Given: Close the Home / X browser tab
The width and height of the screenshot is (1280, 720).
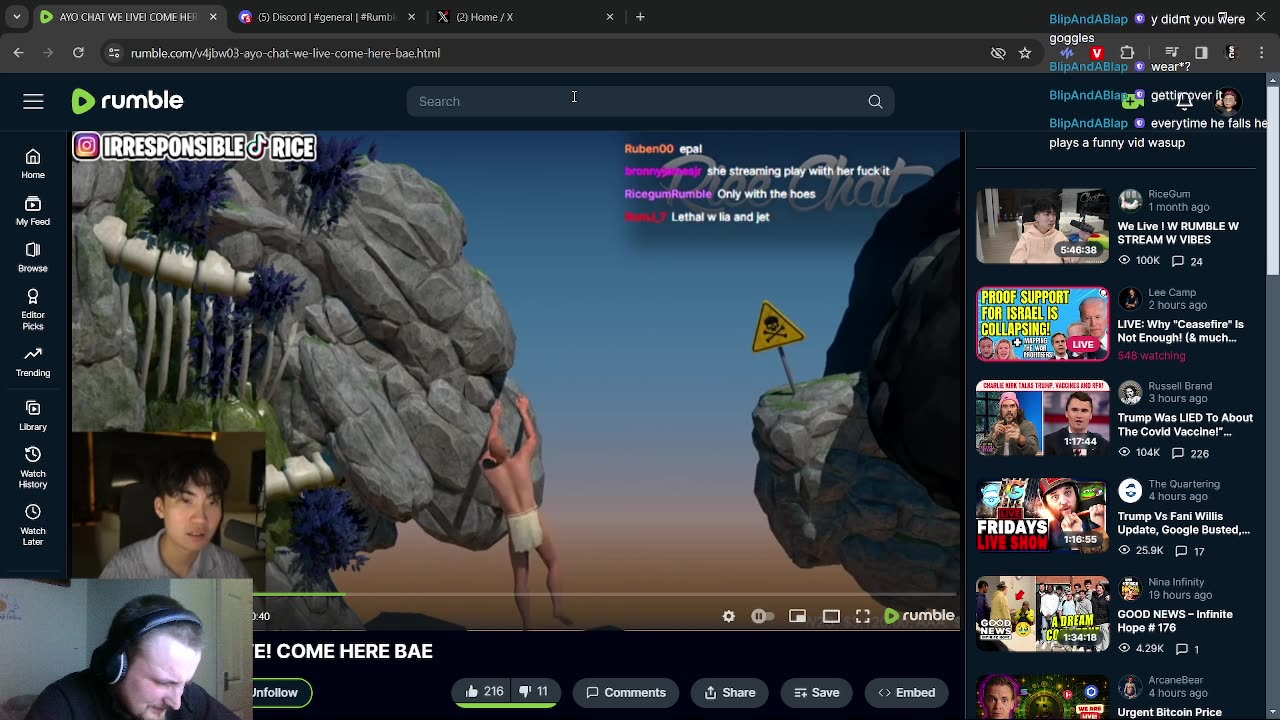Looking at the screenshot, I should pos(610,17).
